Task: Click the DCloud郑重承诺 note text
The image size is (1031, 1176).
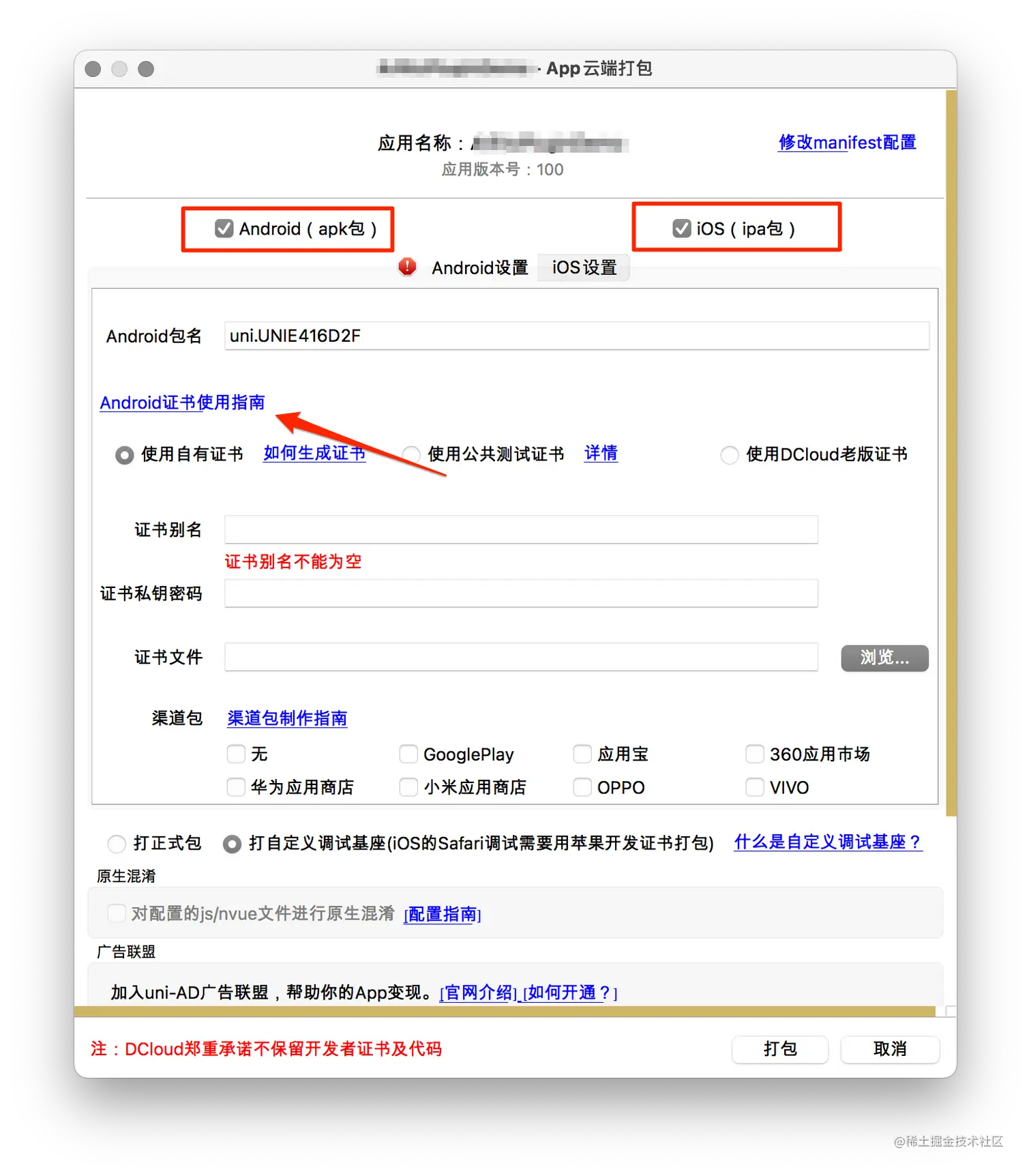Action: click(266, 1049)
